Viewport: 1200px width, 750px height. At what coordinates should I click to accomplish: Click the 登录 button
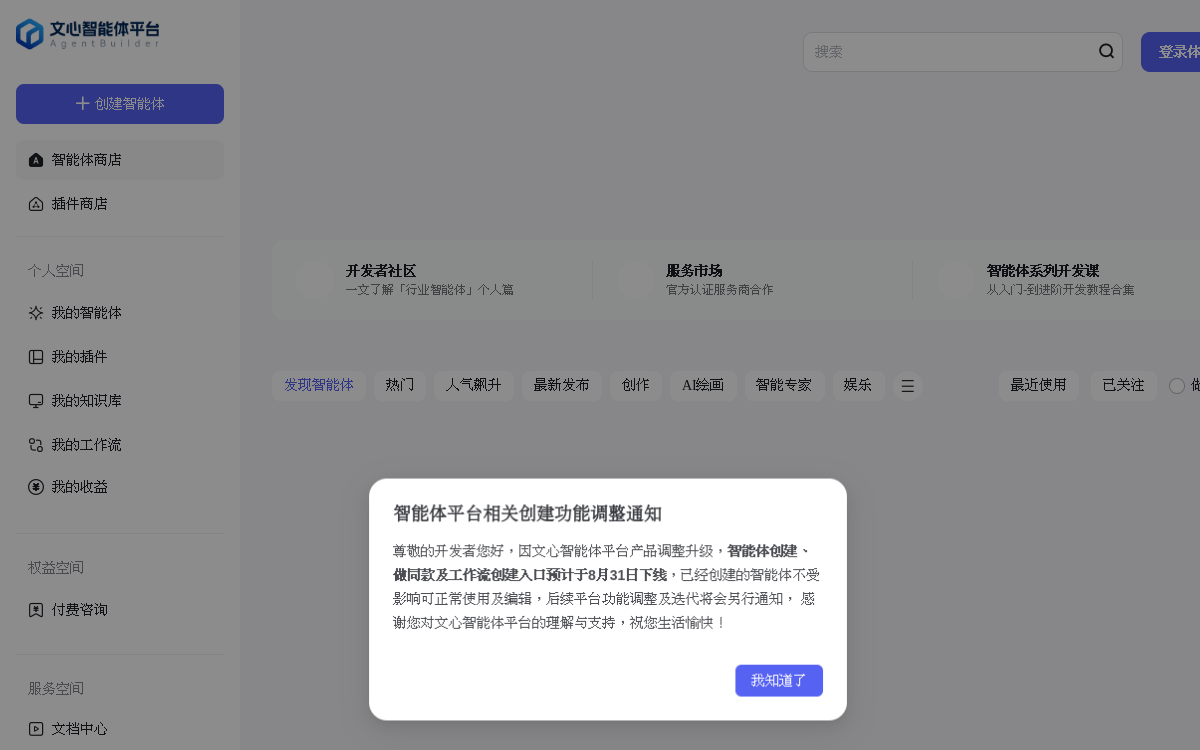point(1171,52)
